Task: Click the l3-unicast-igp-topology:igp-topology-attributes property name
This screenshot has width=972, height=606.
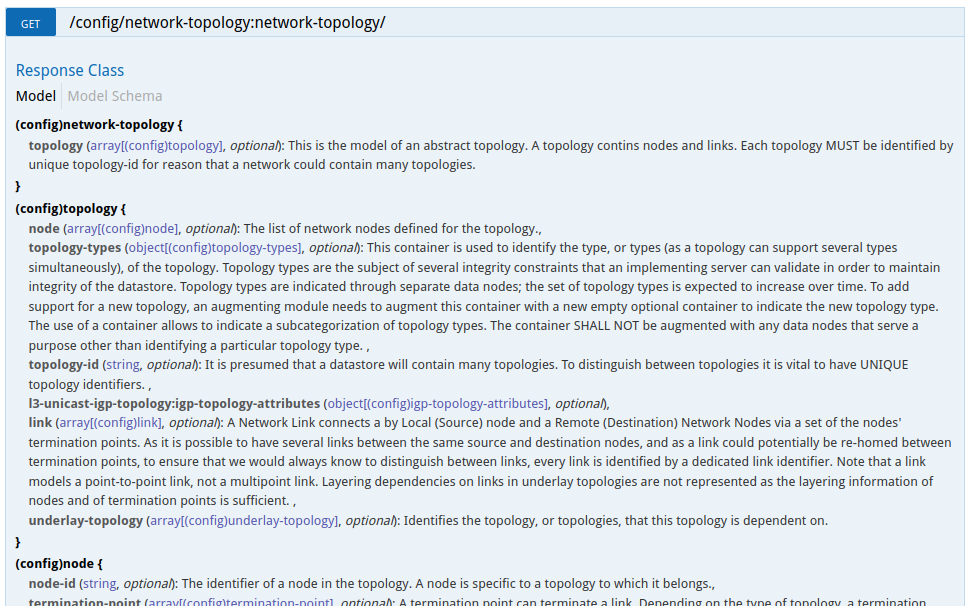Action: pos(174,404)
